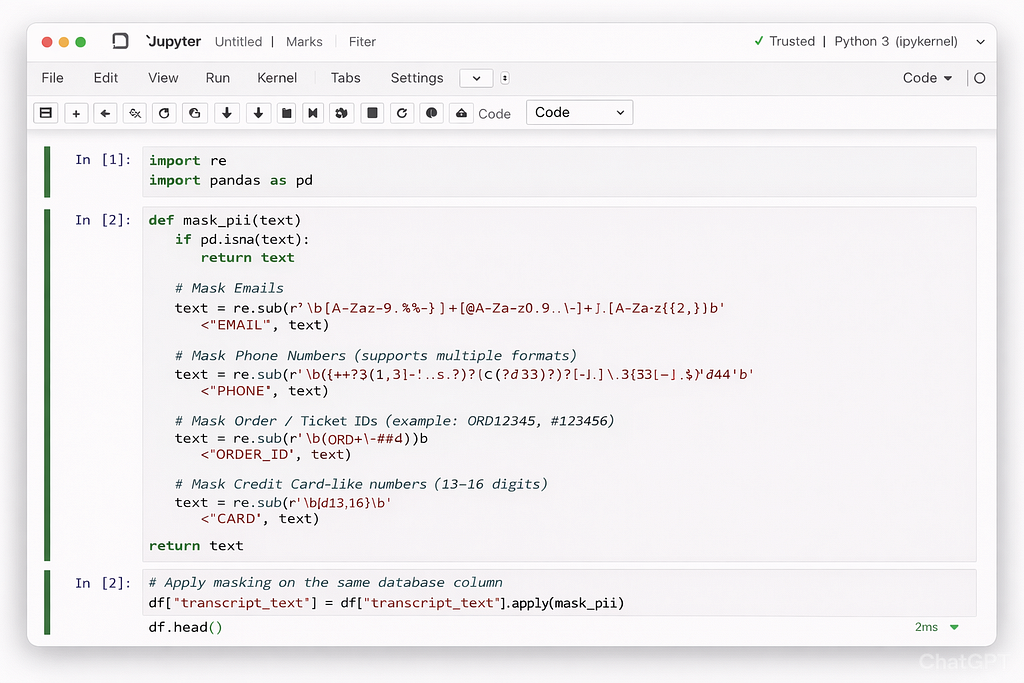This screenshot has width=1024, height=683.
Task: Click the save notebook toolbar icon
Action: pos(46,113)
